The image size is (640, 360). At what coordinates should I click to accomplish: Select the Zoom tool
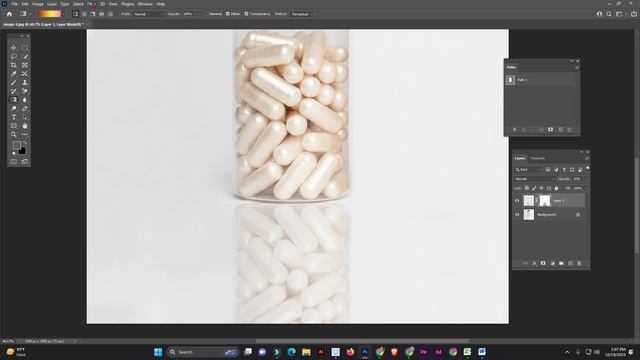click(13, 134)
